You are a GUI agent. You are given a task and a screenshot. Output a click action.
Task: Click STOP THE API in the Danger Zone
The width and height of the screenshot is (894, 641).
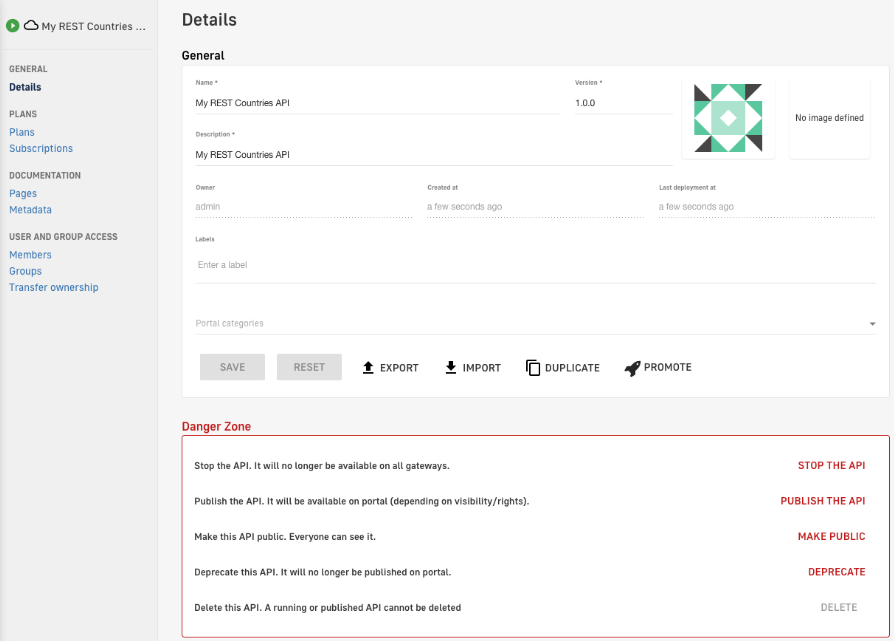click(831, 465)
